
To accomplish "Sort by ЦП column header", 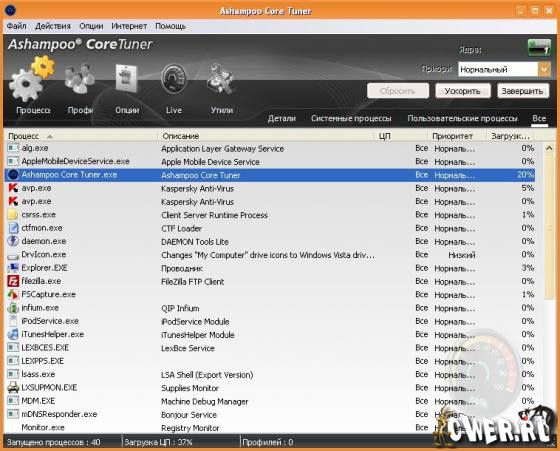I will coord(401,136).
